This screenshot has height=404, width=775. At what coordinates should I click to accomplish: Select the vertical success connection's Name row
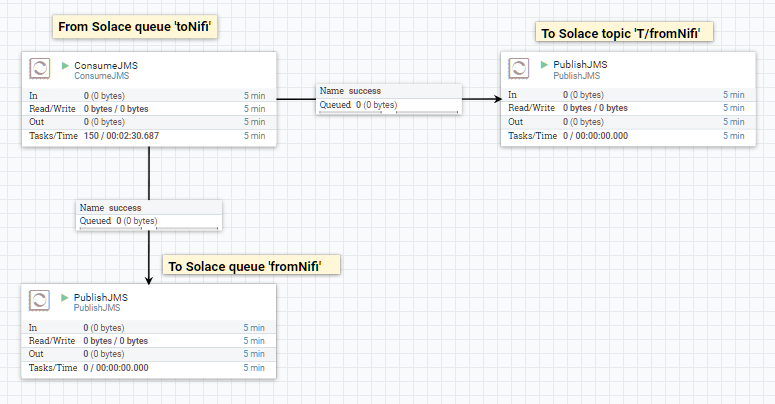[149, 208]
